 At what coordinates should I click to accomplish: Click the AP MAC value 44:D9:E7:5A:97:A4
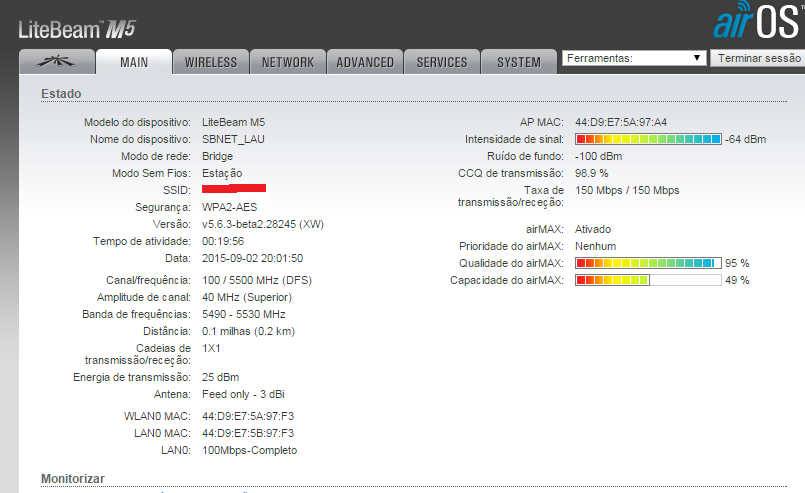click(x=621, y=122)
